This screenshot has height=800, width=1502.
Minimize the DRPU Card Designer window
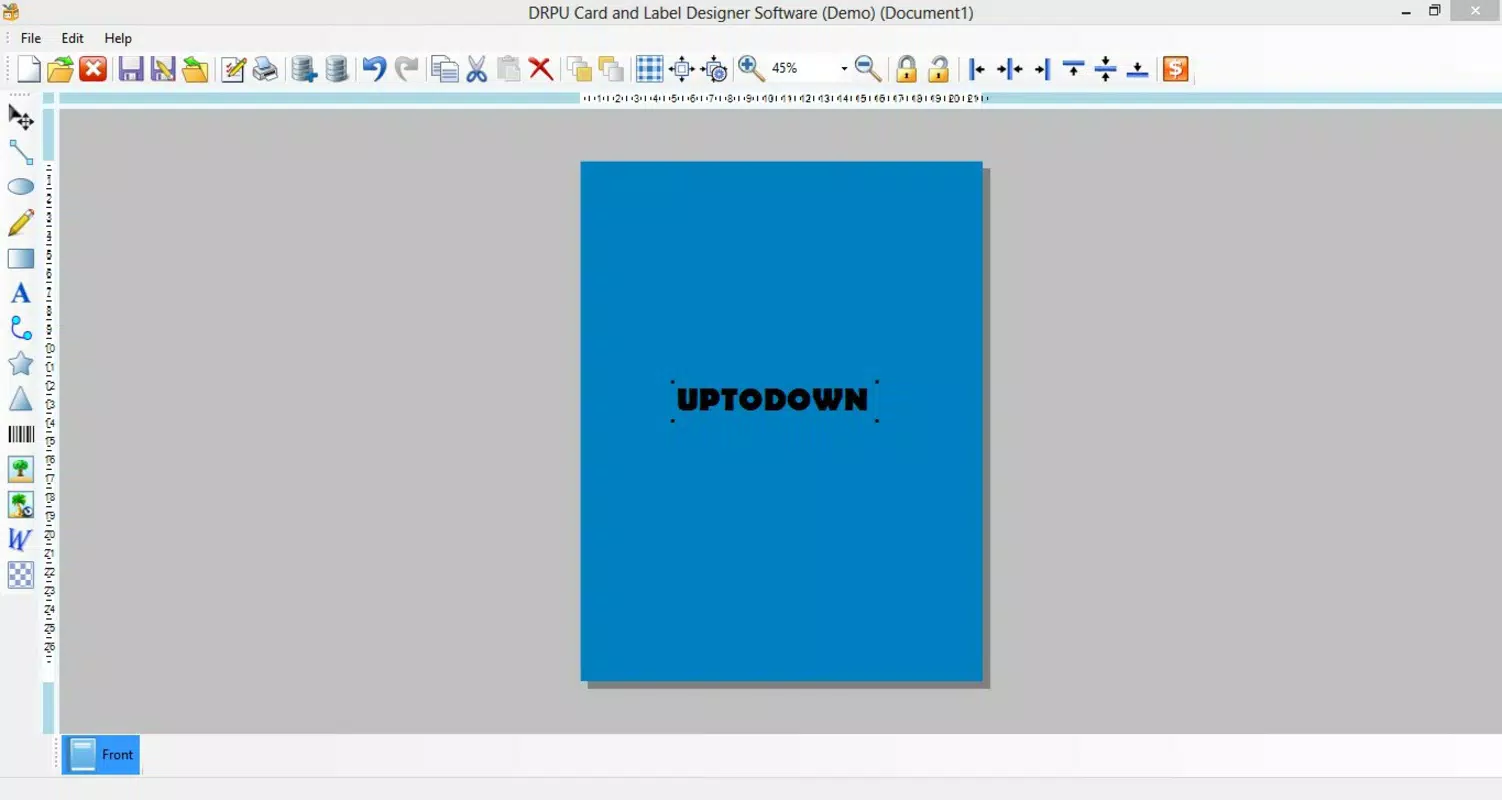[1406, 12]
